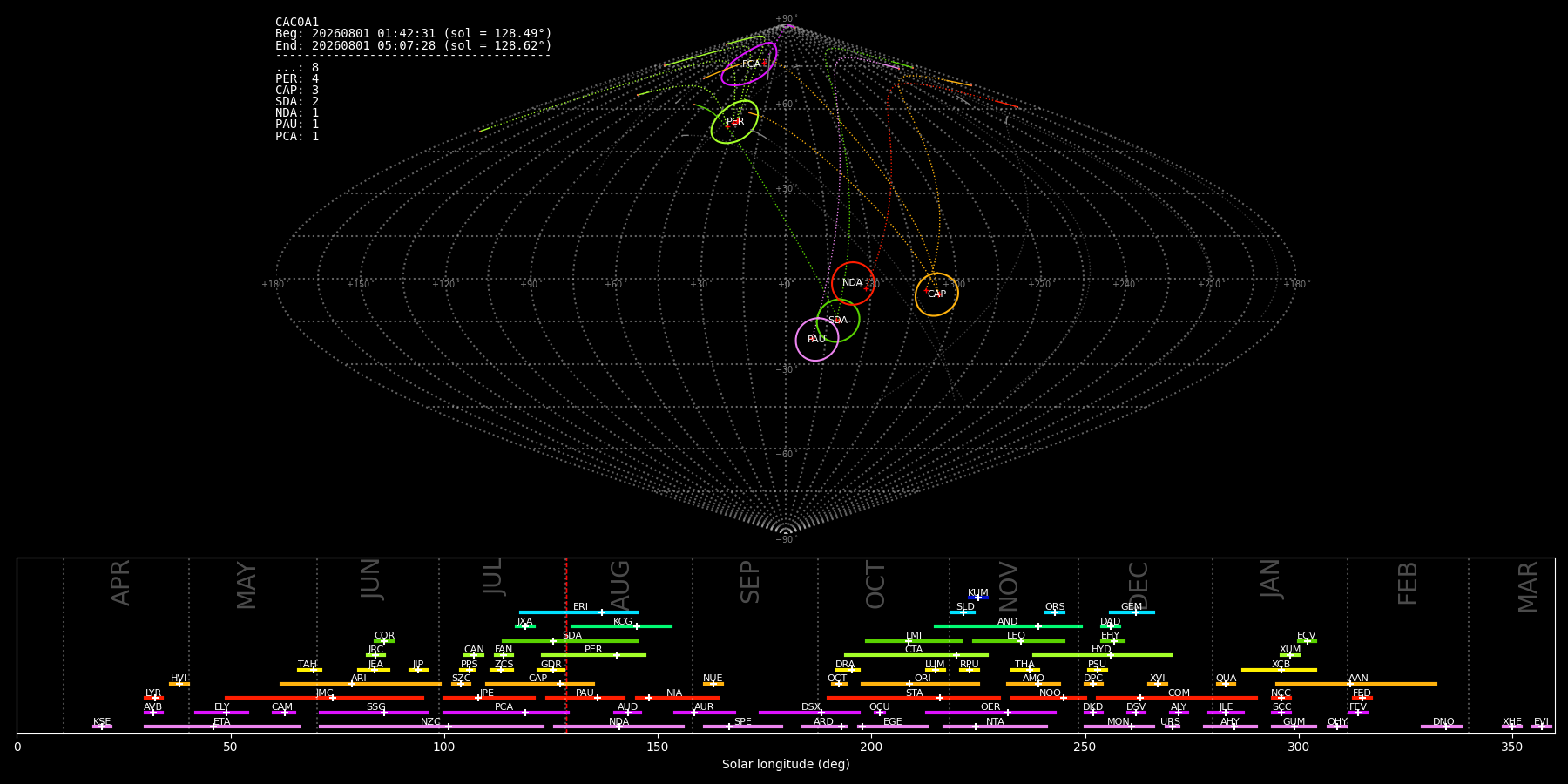Click the ETA shower activity bar
The height and width of the screenshot is (784, 1568).
(x=222, y=727)
